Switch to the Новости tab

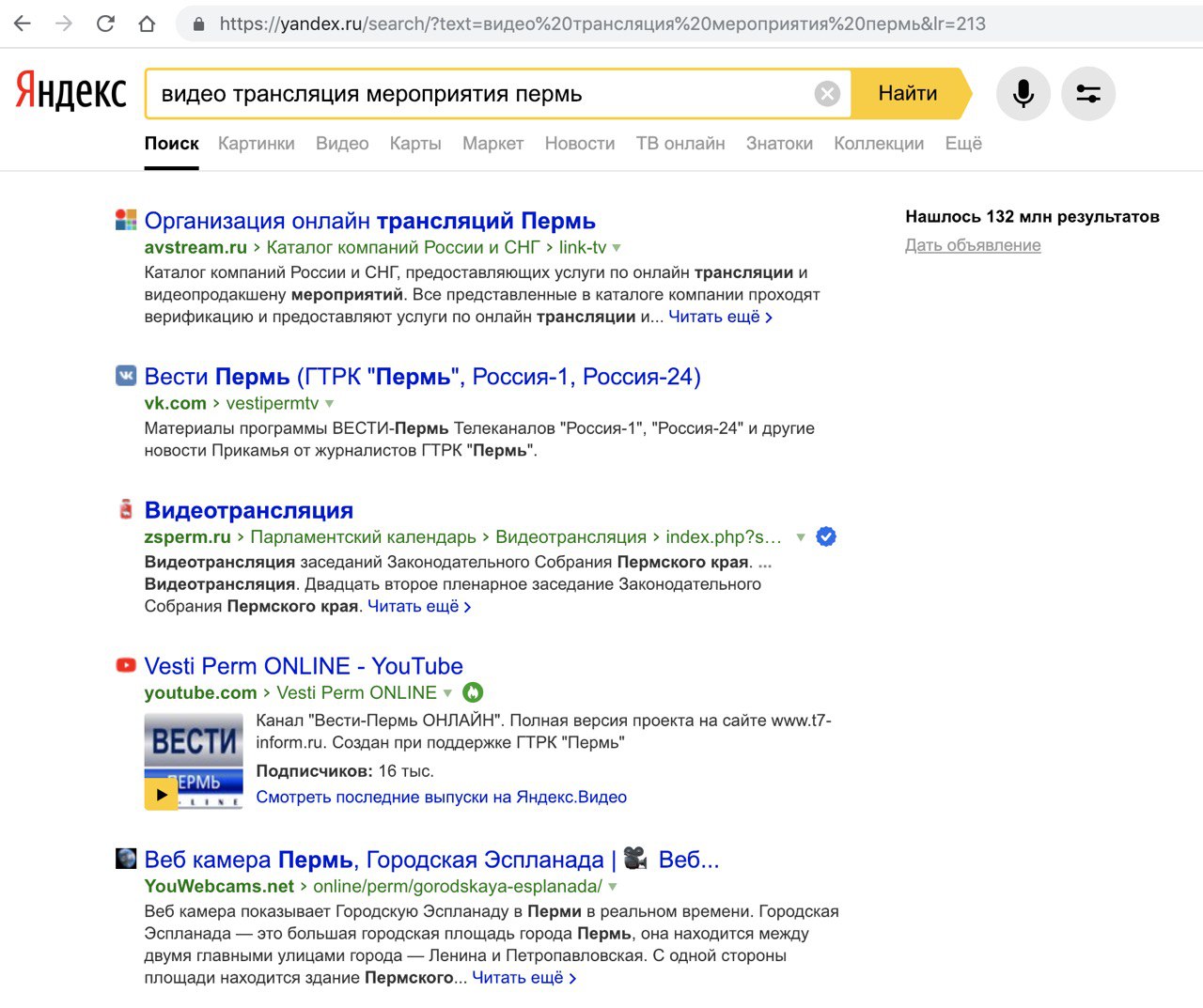point(580,143)
